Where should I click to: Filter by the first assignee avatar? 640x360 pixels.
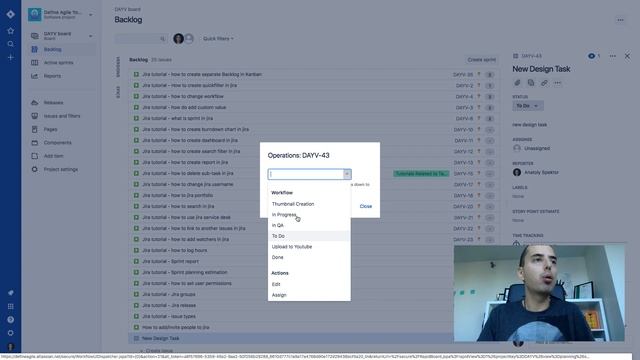tap(178, 39)
